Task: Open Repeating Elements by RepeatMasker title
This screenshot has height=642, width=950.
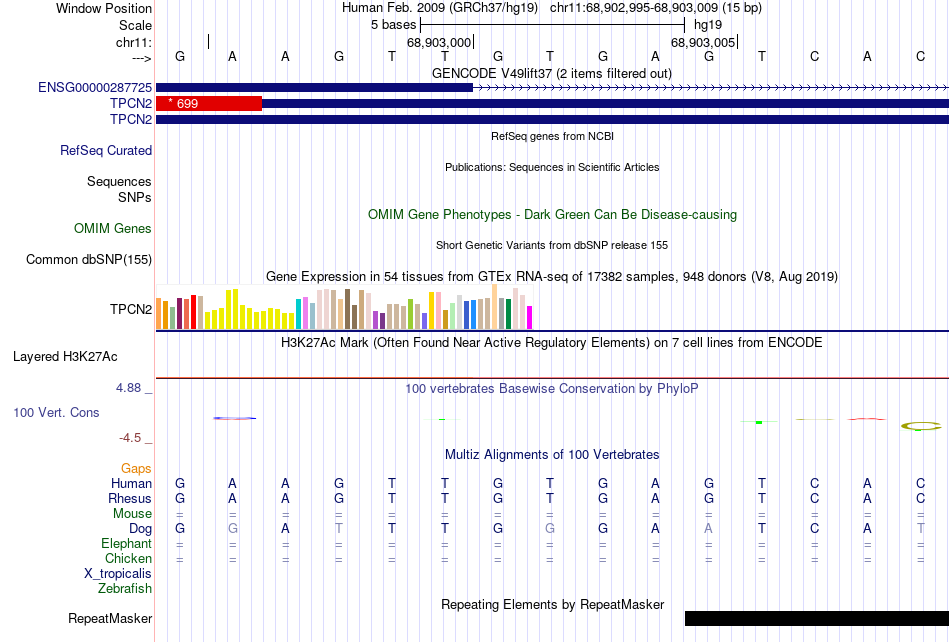Action: point(553,604)
